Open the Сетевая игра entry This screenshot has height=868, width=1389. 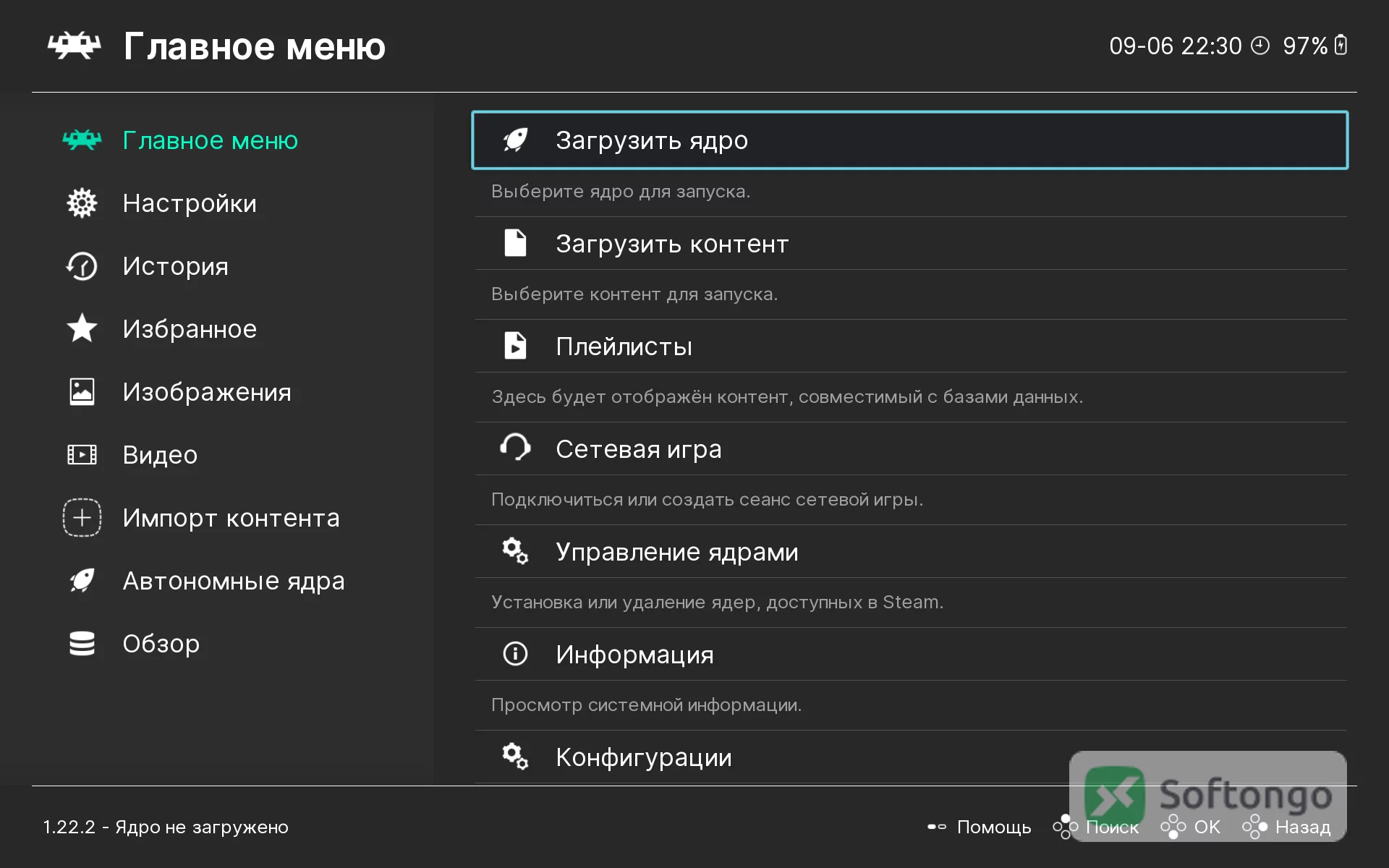911,449
